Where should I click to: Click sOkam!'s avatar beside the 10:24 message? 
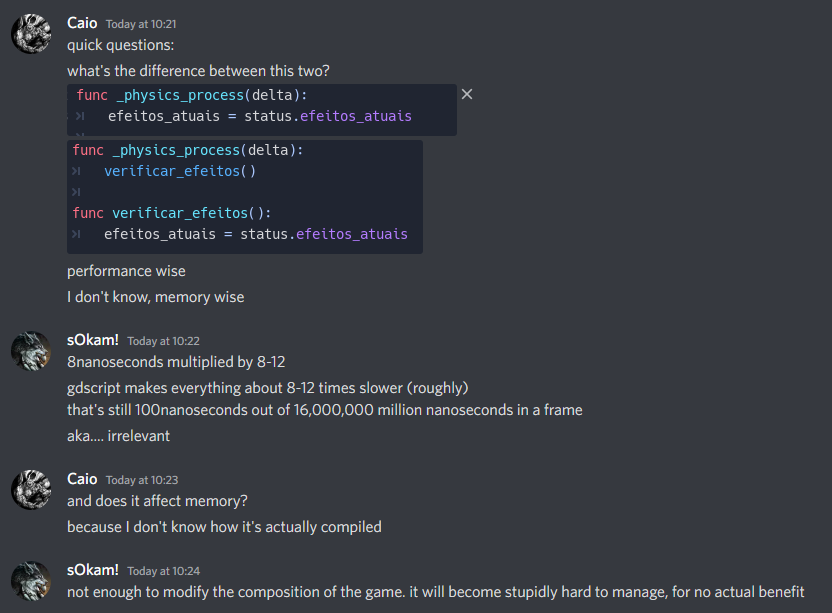tap(31, 580)
